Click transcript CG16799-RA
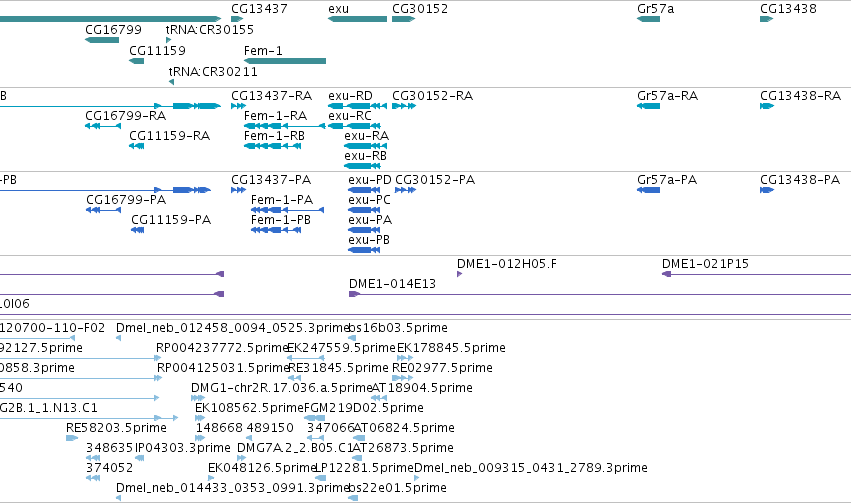This screenshot has width=851, height=503. [x=125, y=116]
